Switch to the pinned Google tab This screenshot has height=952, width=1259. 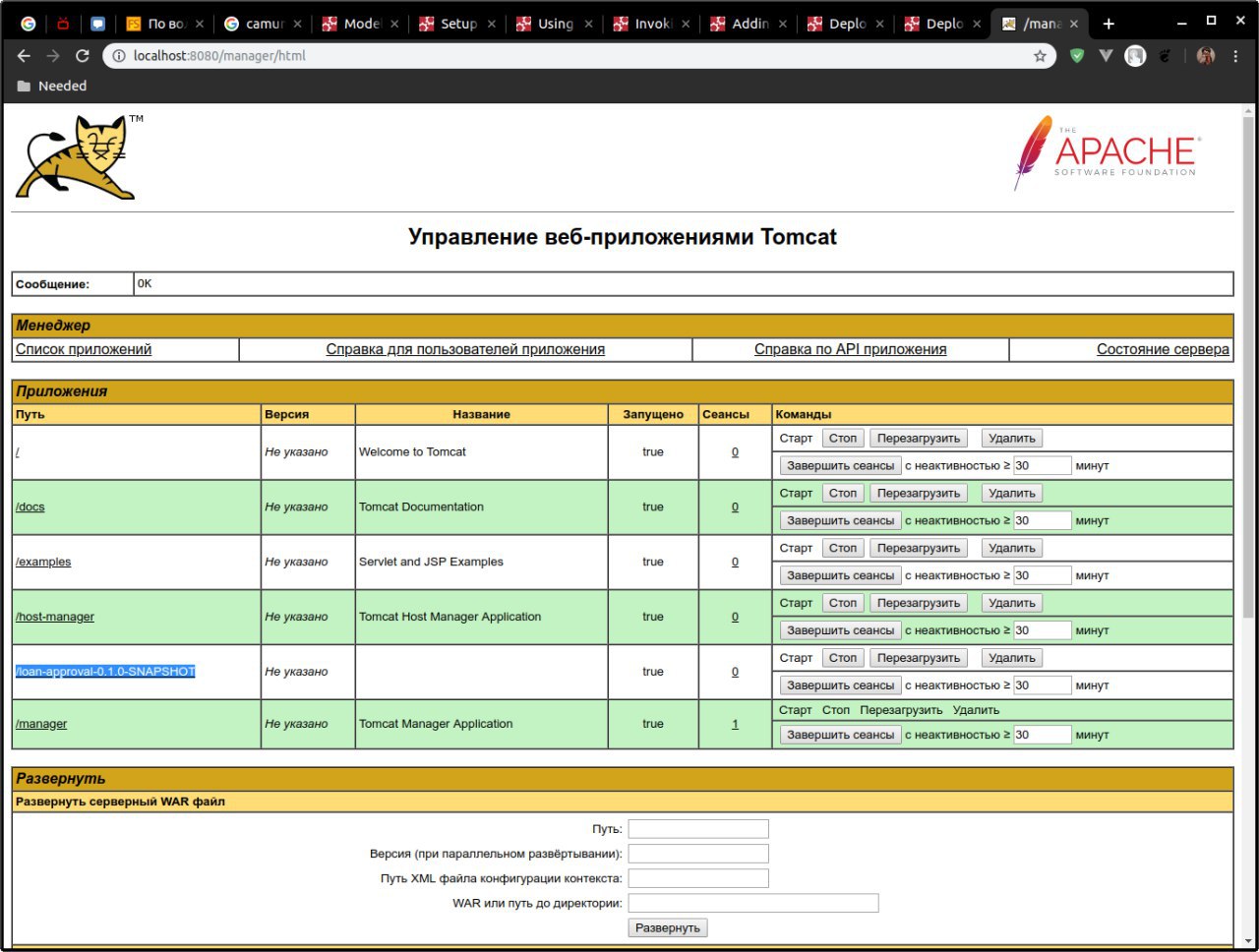click(x=28, y=24)
